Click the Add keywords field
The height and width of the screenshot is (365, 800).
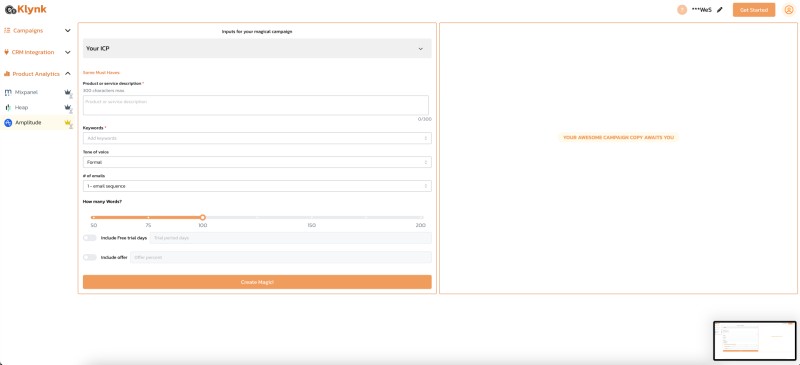click(x=257, y=138)
